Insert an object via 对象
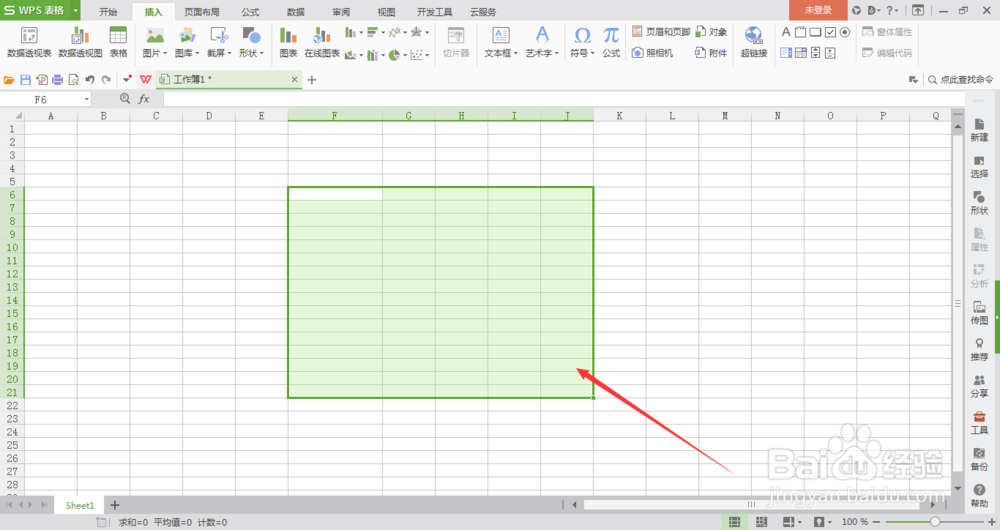This screenshot has width=1000, height=530. [711, 32]
